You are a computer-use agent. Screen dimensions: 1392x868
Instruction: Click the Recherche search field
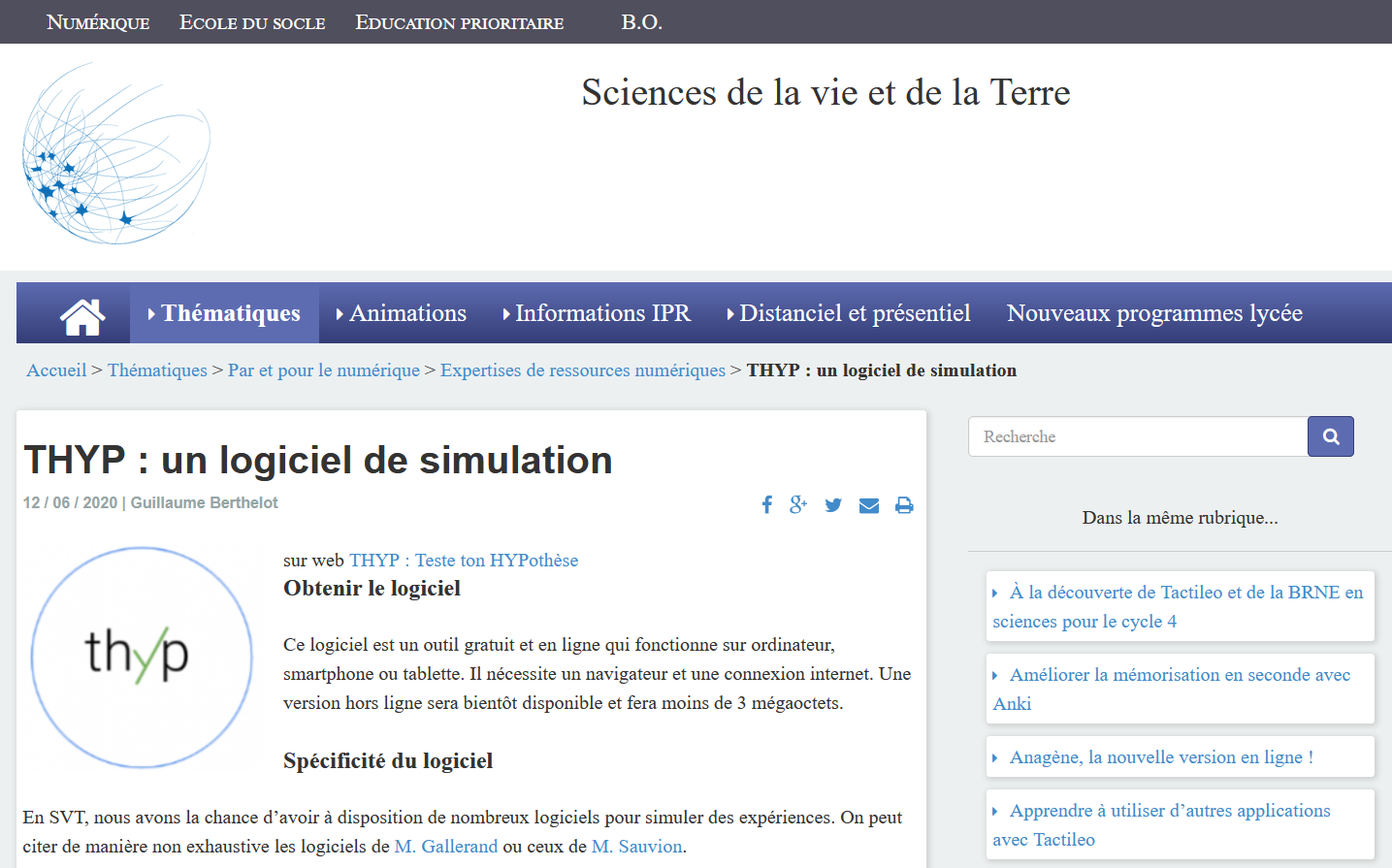coord(1138,436)
